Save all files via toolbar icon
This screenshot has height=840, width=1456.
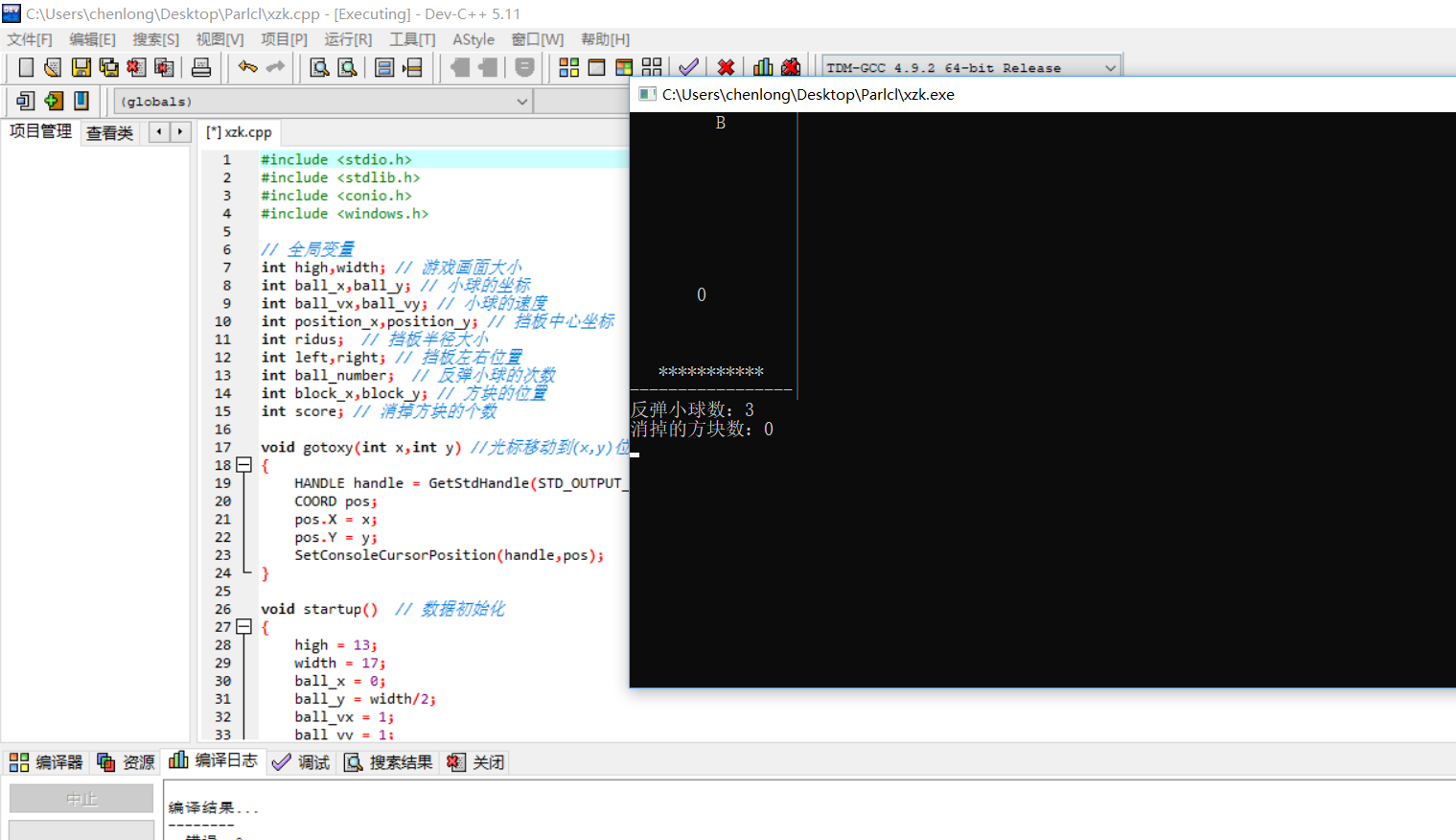108,67
